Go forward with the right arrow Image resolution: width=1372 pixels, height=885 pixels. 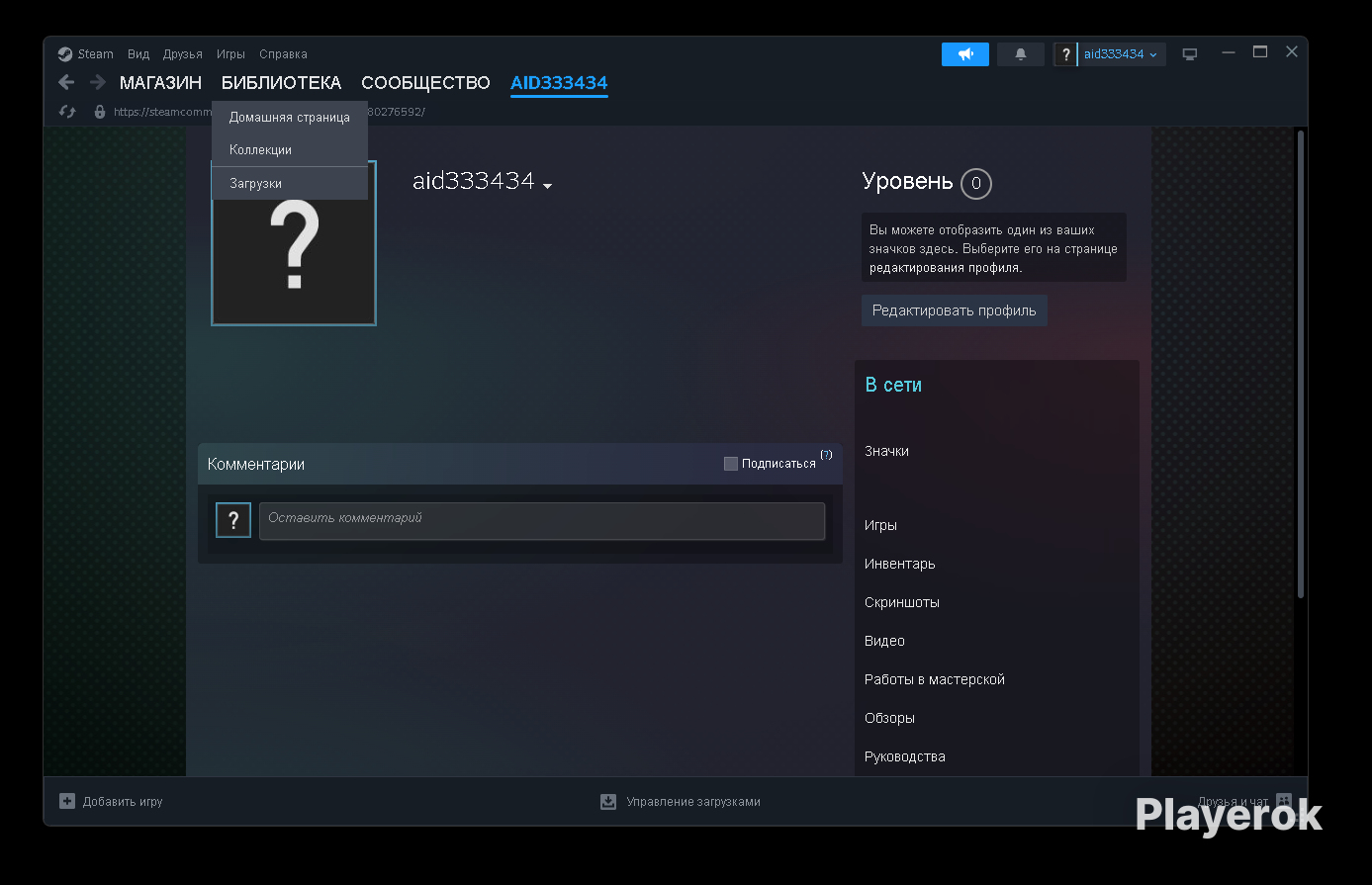click(x=97, y=83)
